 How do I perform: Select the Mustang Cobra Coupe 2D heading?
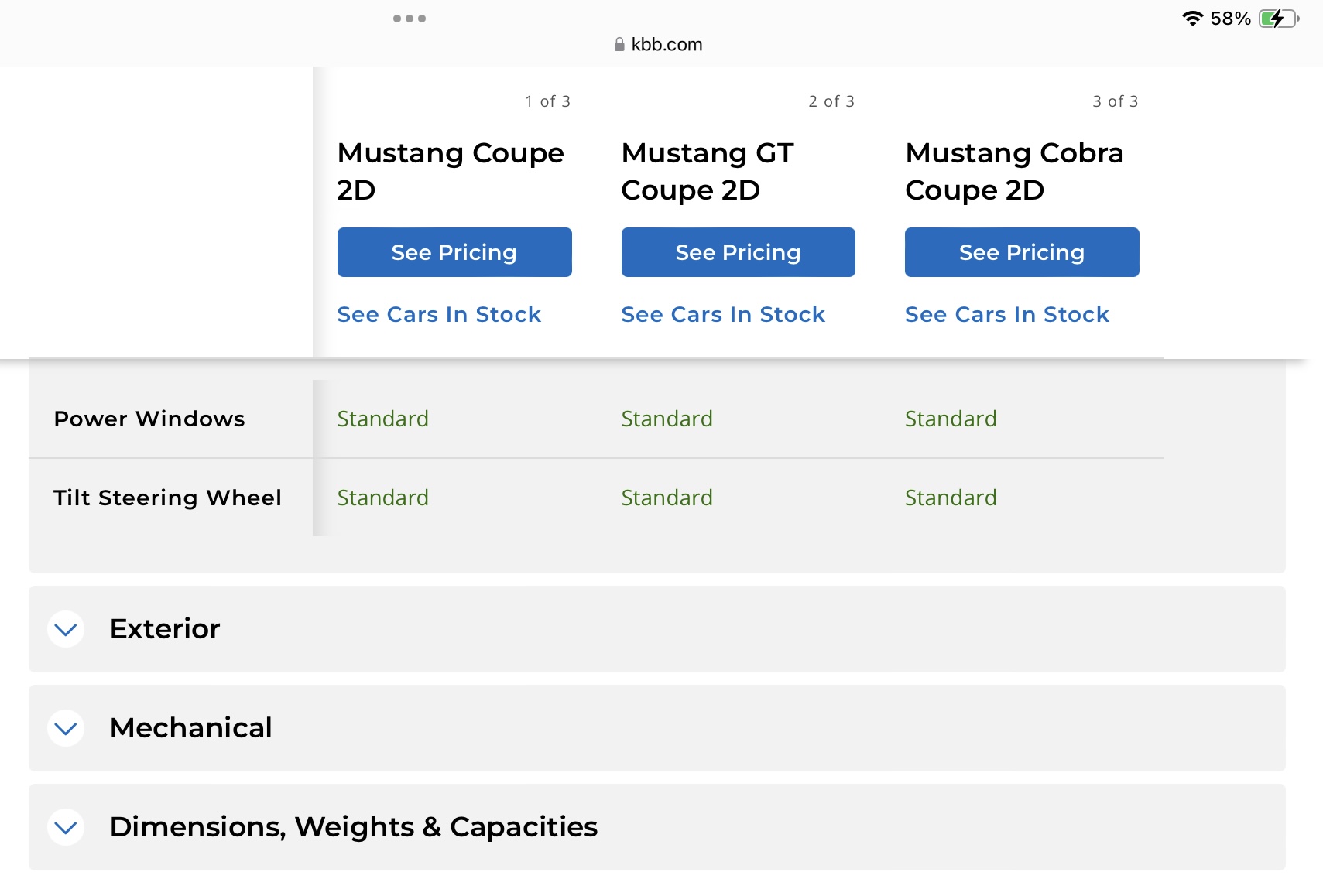(x=1014, y=171)
